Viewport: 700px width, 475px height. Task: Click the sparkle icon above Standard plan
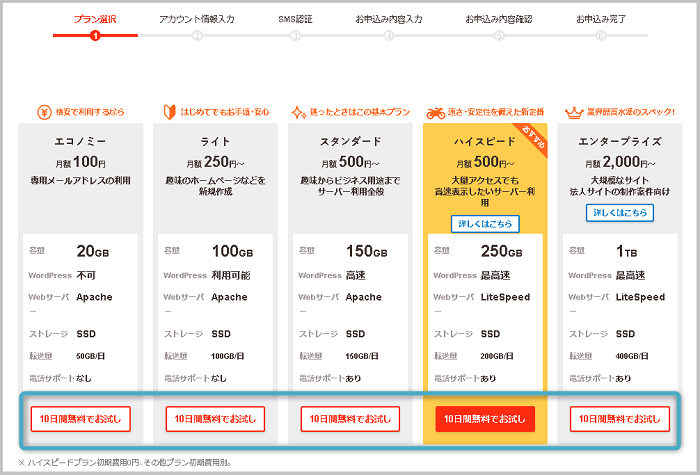(x=299, y=112)
